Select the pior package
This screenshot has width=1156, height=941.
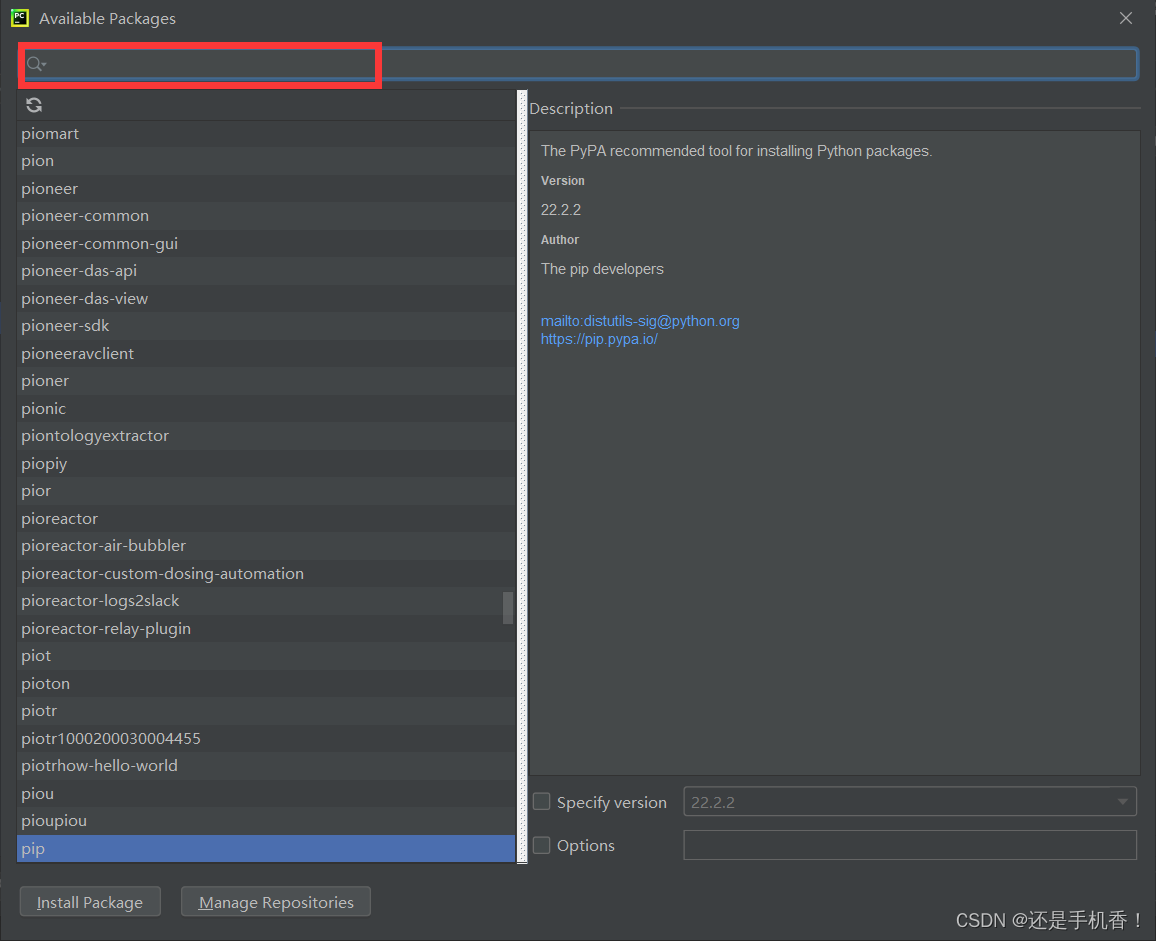pos(266,491)
